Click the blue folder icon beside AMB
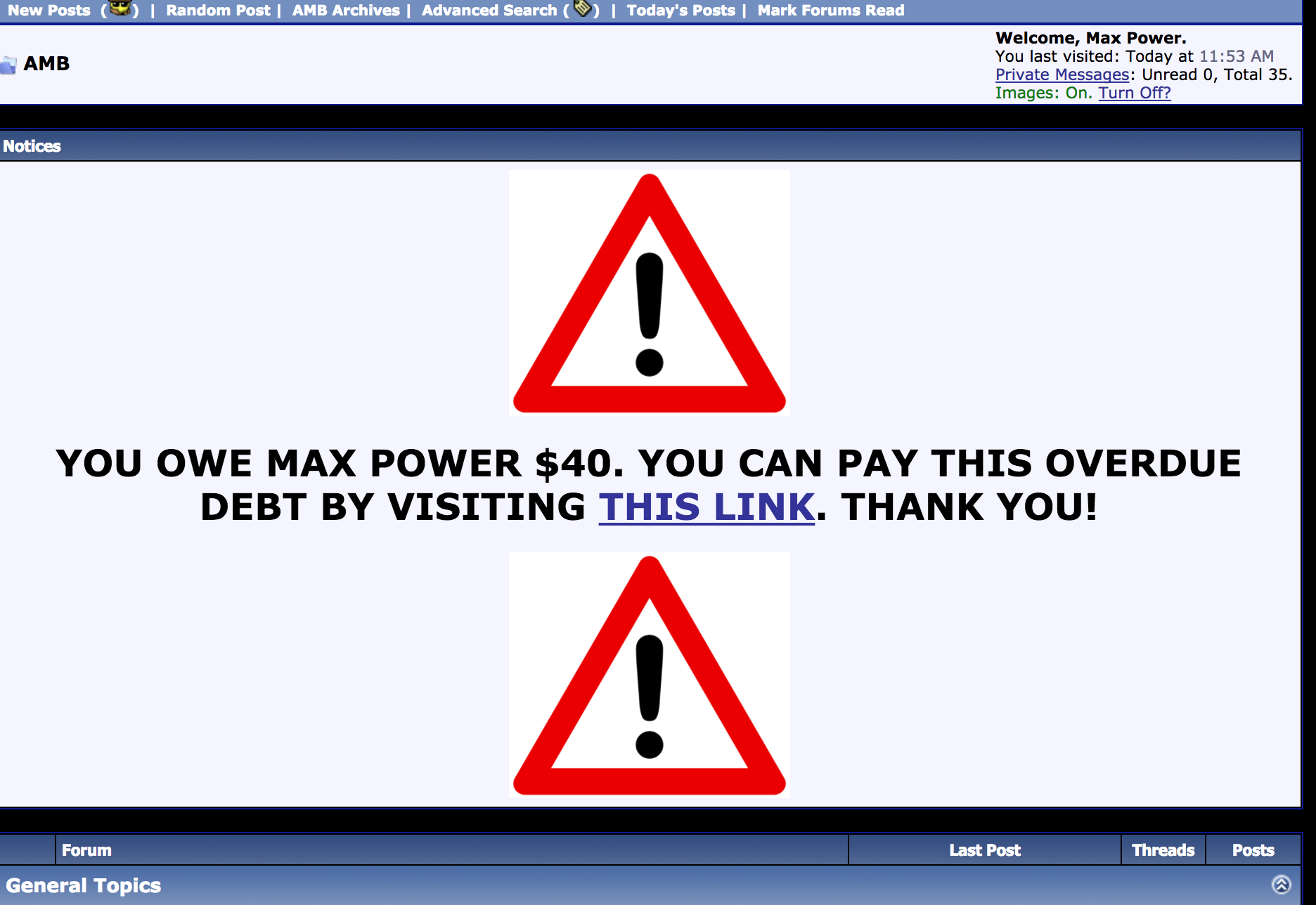 pos(8,65)
